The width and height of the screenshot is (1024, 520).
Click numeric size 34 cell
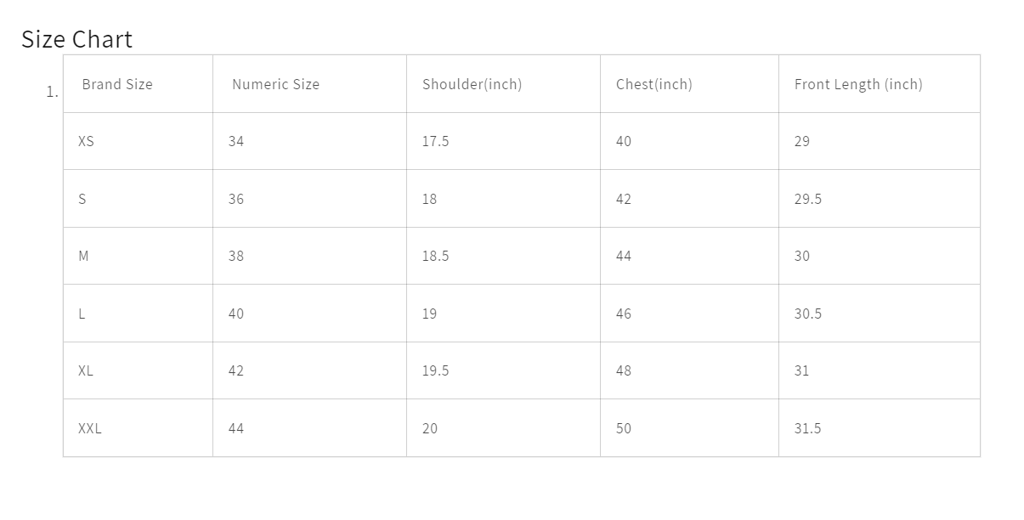[236, 141]
